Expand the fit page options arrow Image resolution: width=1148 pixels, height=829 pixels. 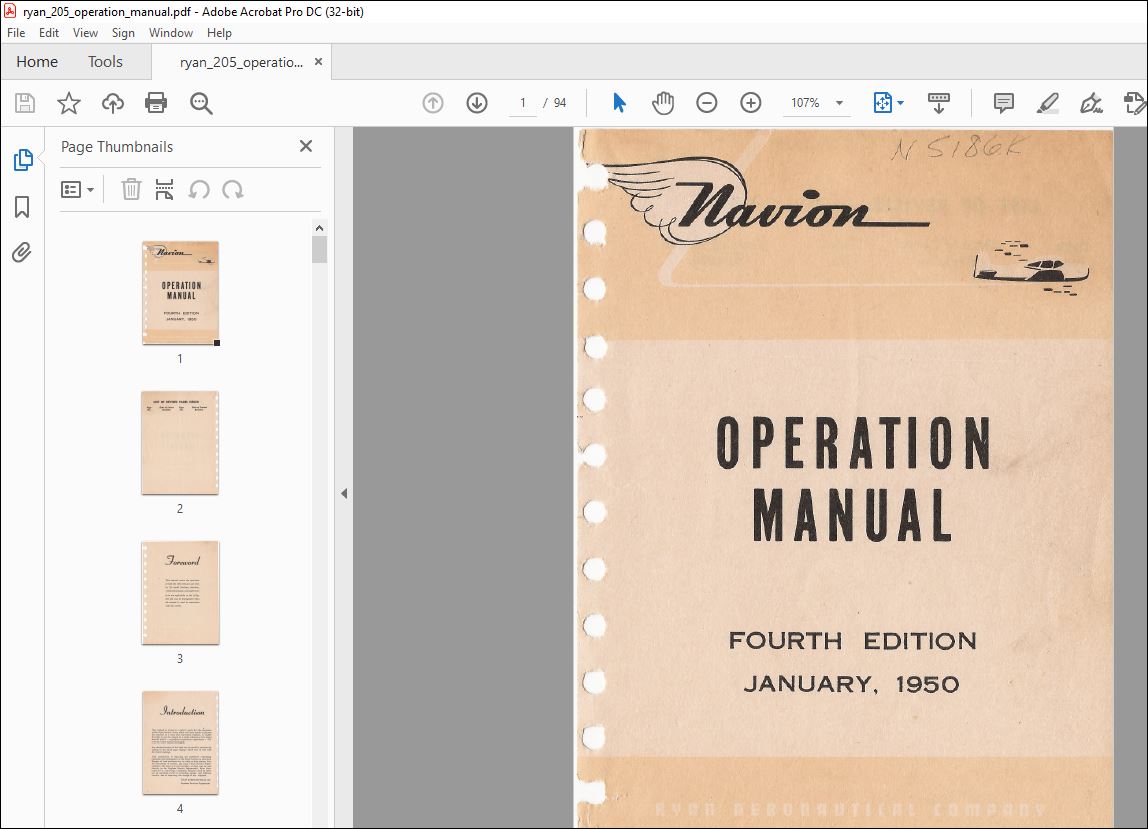pos(901,103)
